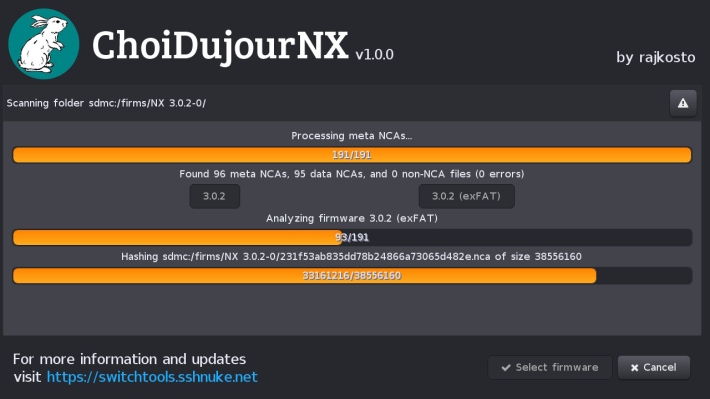
Task: Open the switchtools.sshnuke.net link
Action: [x=152, y=377]
